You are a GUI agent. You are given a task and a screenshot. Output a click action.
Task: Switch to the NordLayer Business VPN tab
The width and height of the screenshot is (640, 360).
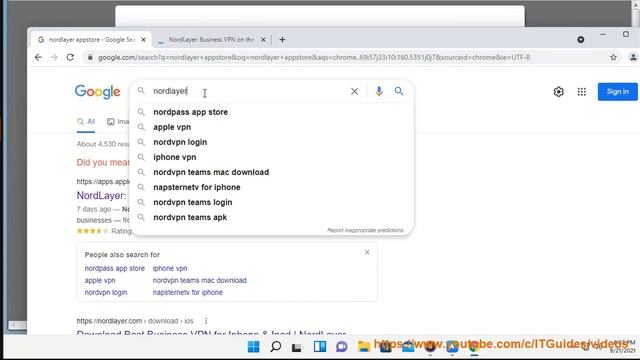point(211,40)
